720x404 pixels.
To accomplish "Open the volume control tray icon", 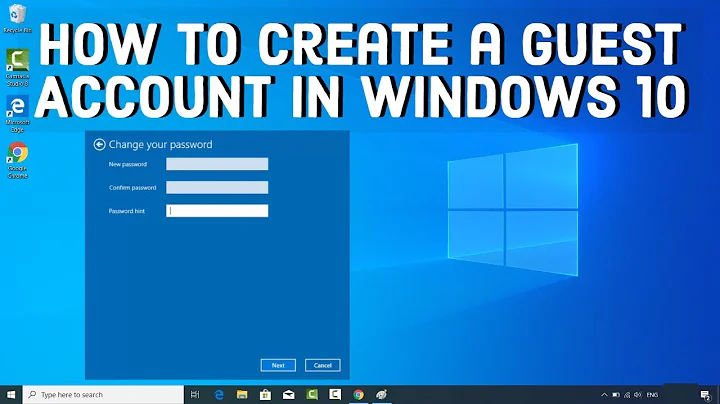I will 638,395.
